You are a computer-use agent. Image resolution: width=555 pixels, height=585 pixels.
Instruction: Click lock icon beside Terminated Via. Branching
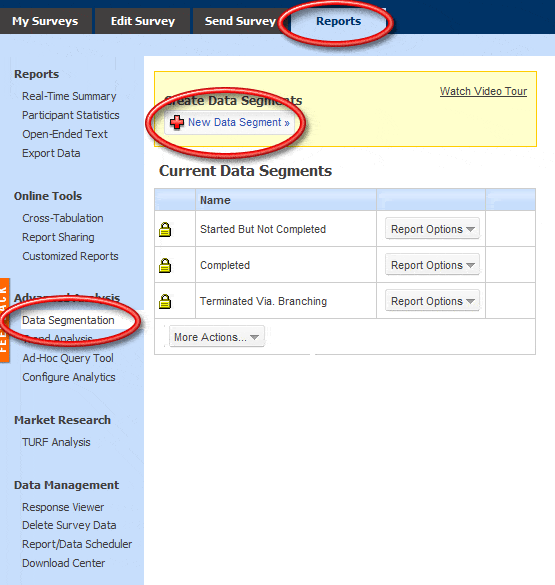click(165, 301)
